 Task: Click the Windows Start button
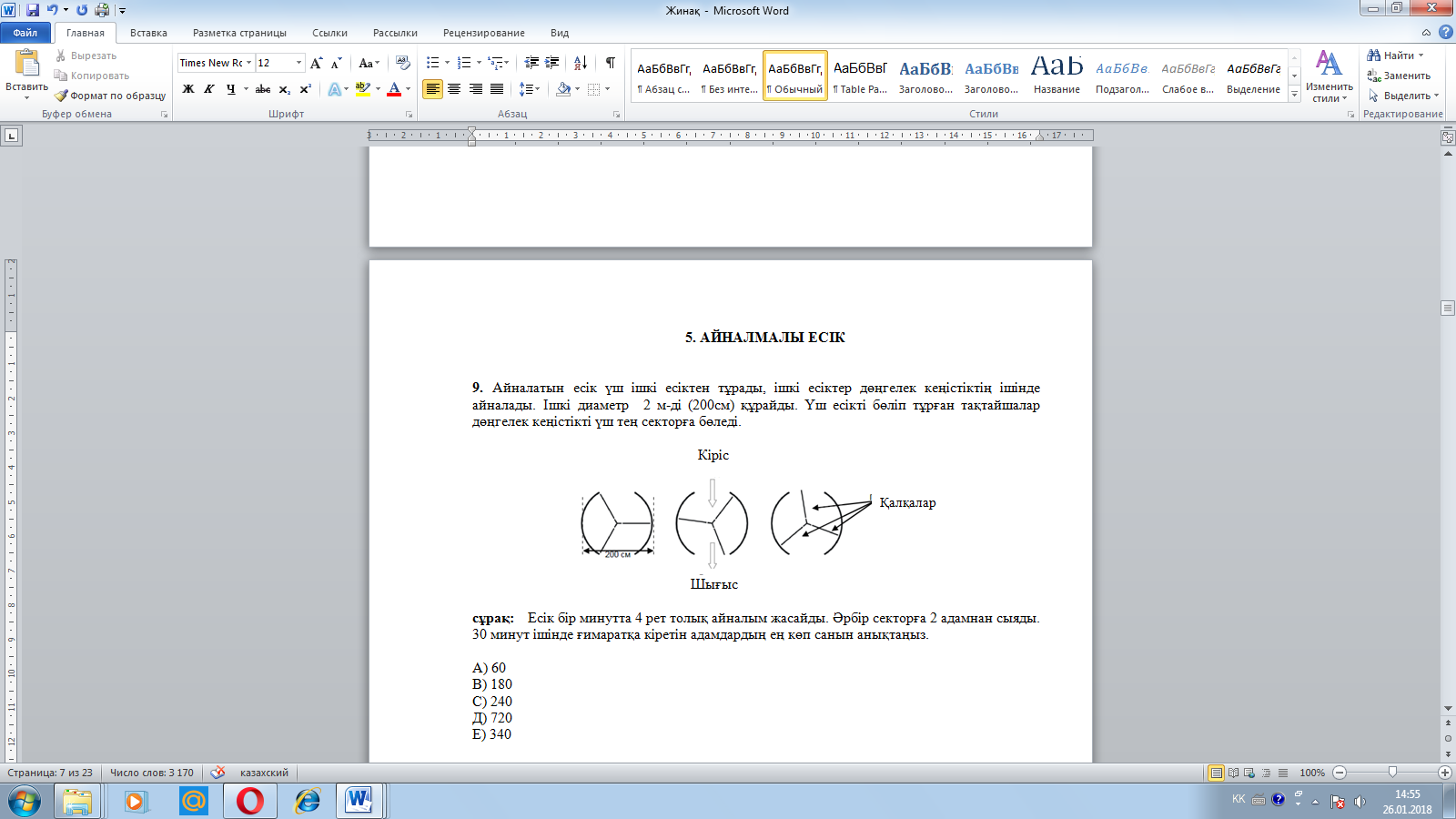[x=24, y=801]
